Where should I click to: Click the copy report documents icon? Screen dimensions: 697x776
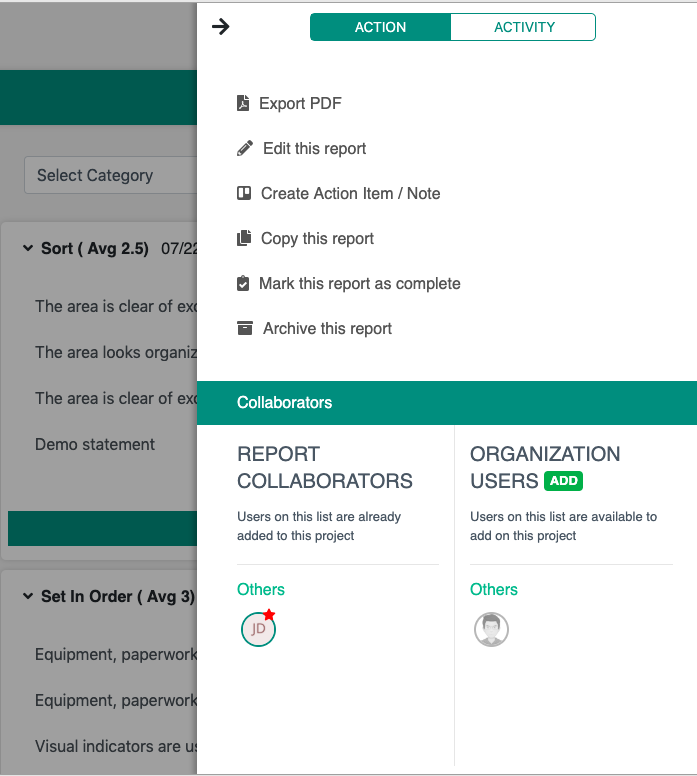tap(244, 238)
